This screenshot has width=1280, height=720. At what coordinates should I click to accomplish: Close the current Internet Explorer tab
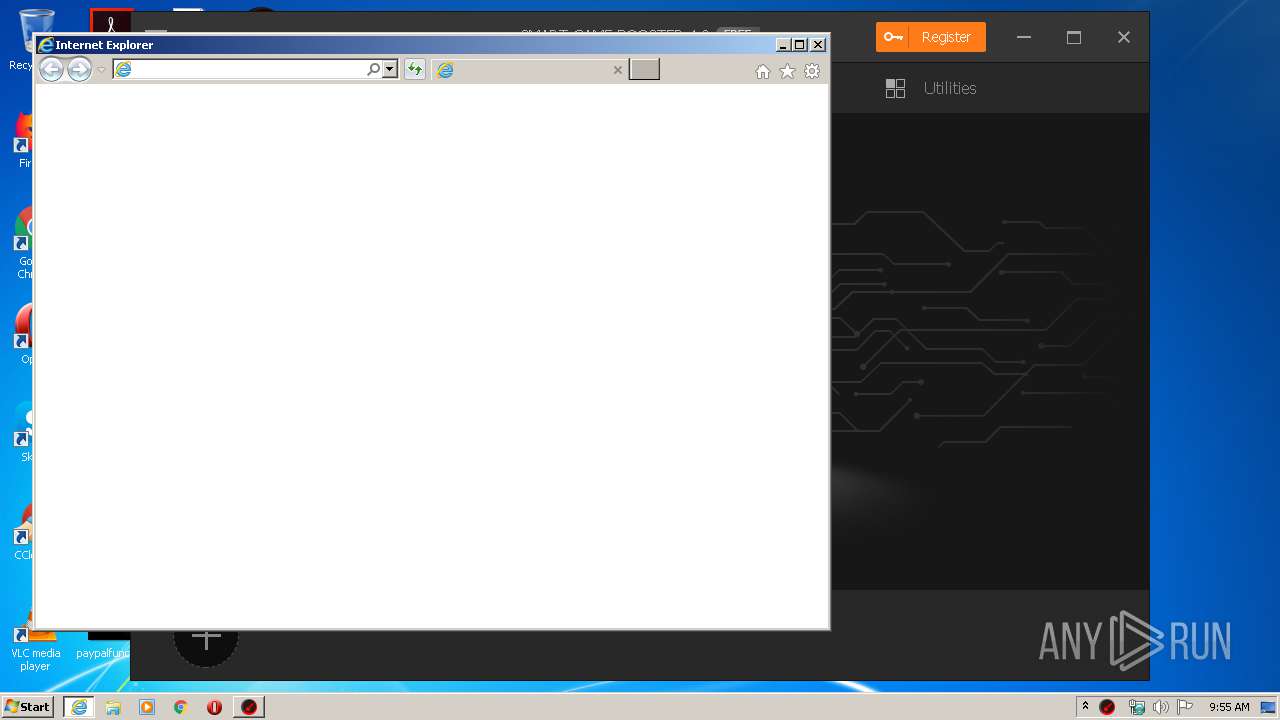pos(617,70)
